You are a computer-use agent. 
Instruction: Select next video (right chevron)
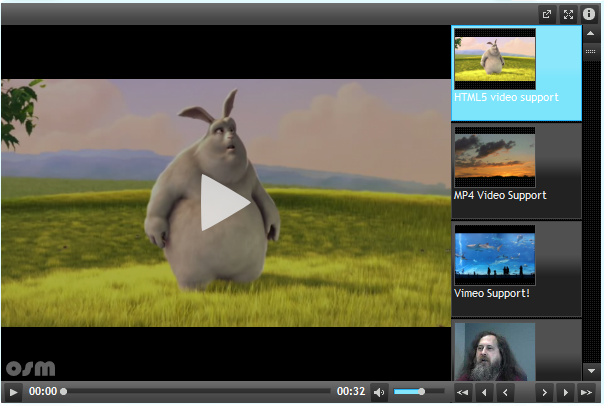click(x=544, y=393)
